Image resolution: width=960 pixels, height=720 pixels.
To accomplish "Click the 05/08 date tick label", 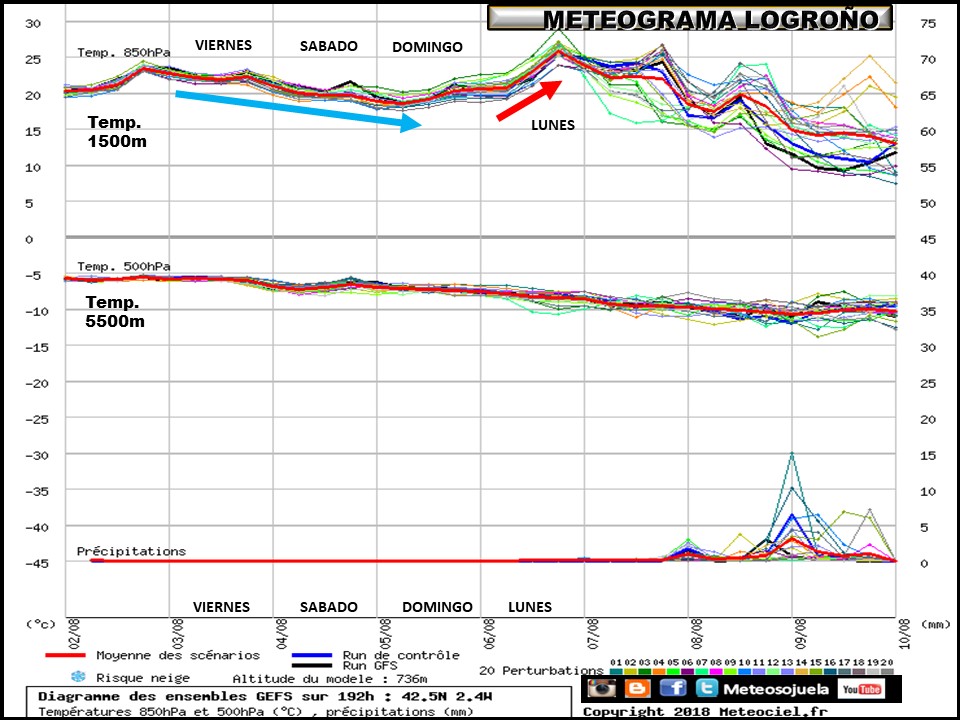I will tap(386, 634).
